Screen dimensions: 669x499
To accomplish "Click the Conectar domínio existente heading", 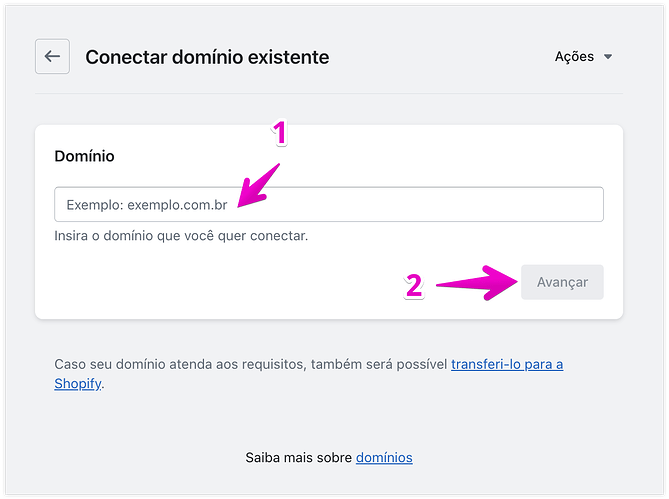I will (207, 57).
